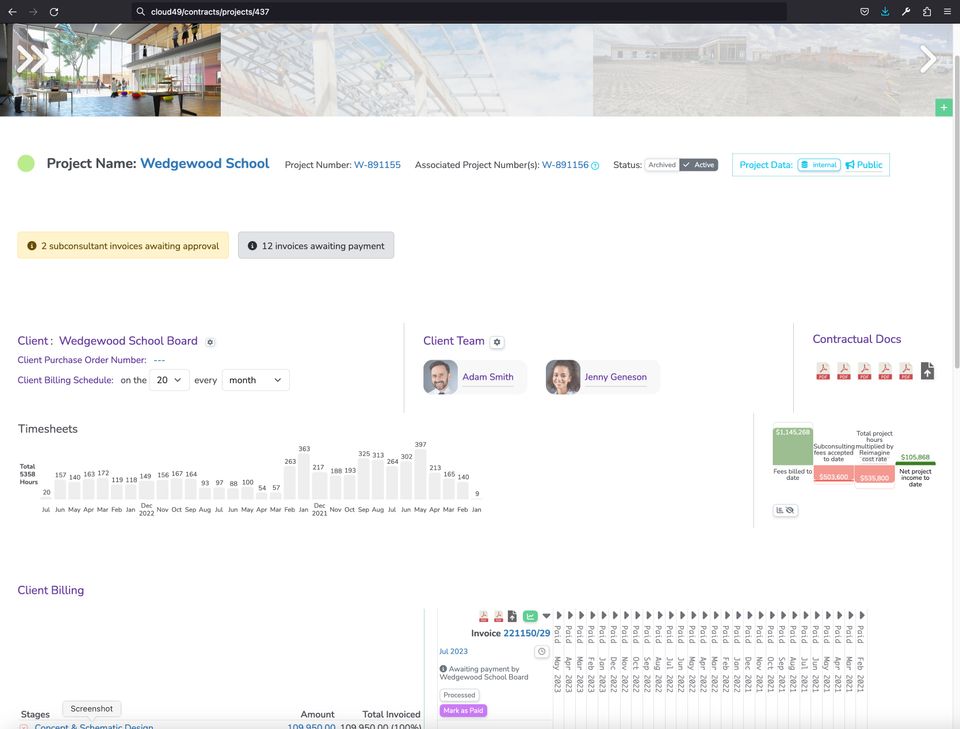Click the info icon next to Associated Project Number
960x729 pixels.
[x=596, y=165]
